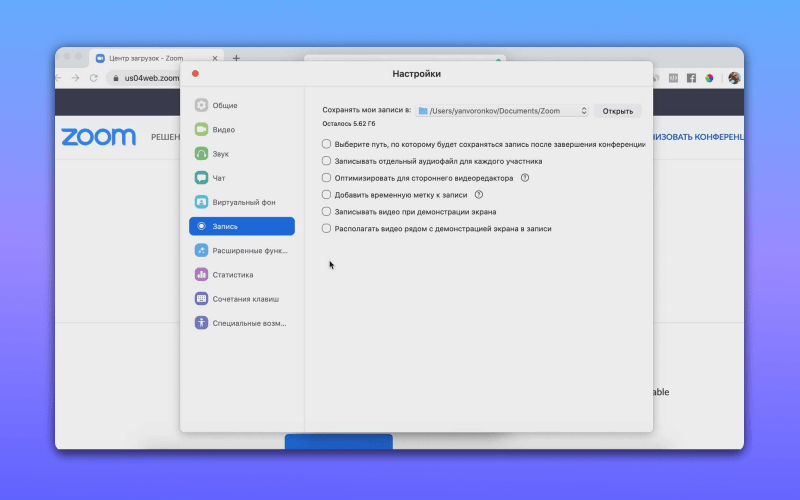This screenshot has height=500, width=800.
Task: Select the Статистика chart icon
Action: pos(201,275)
